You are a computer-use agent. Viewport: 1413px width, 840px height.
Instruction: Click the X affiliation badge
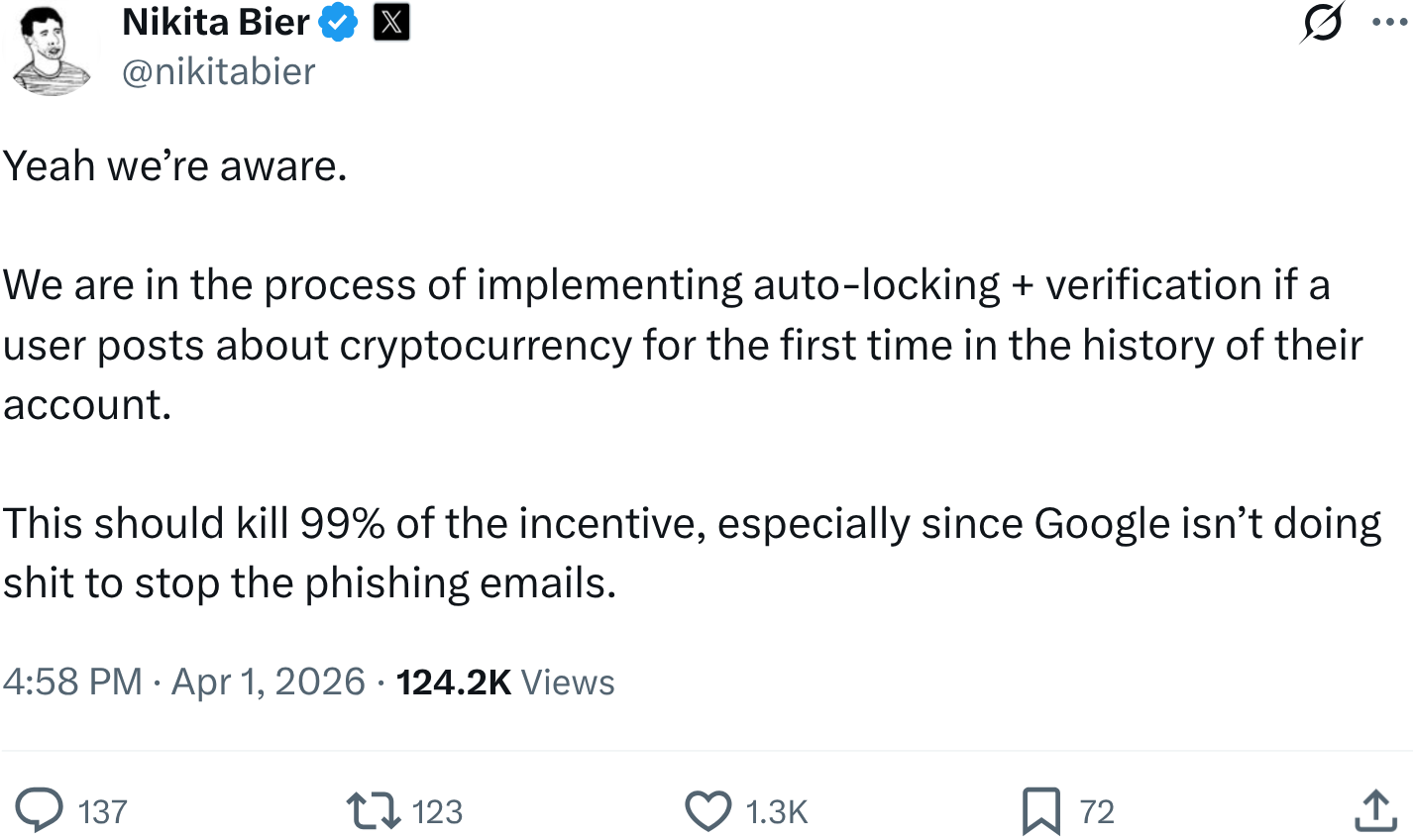pos(391,22)
